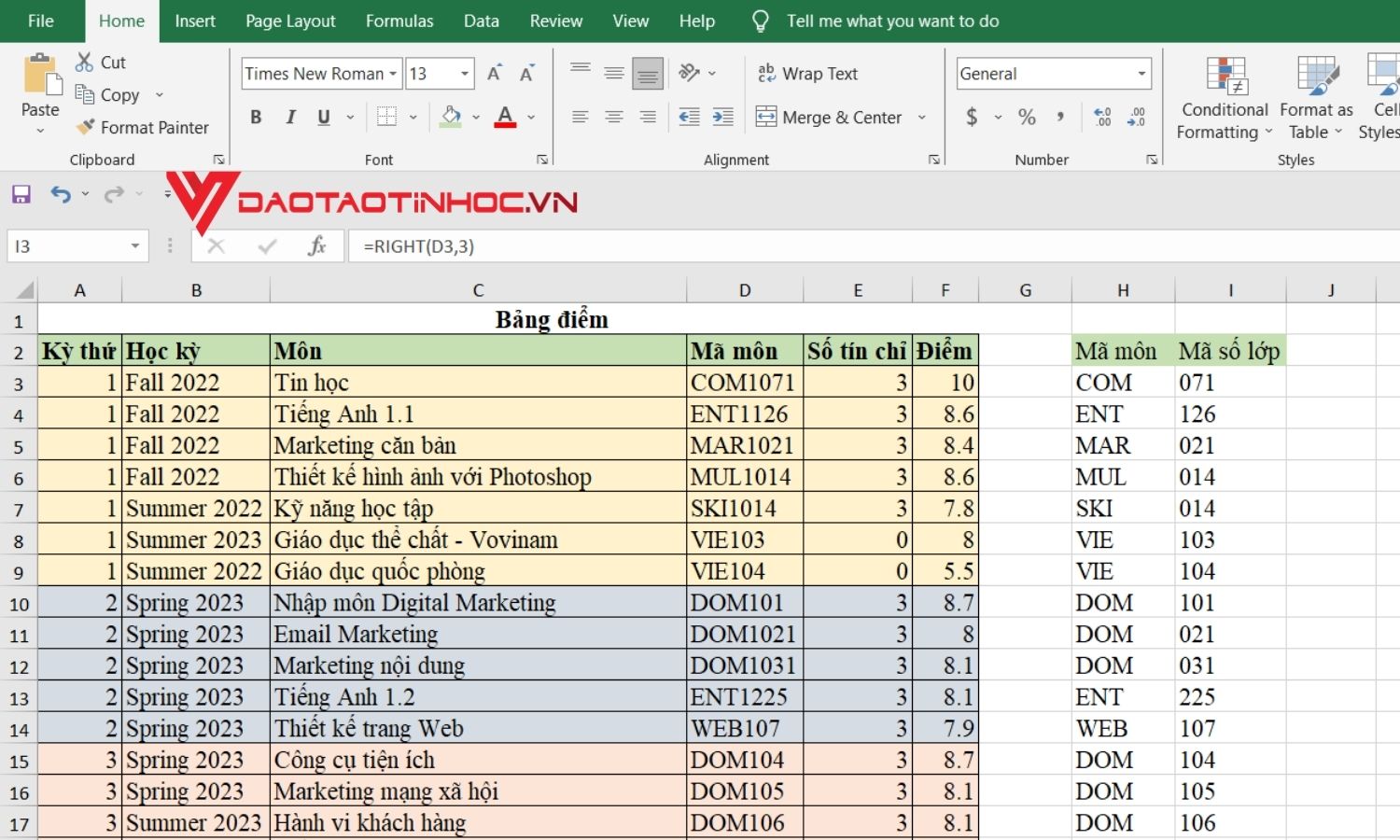The width and height of the screenshot is (1400, 840).
Task: Open the font name dropdown showing Times New Roman
Action: [x=392, y=73]
